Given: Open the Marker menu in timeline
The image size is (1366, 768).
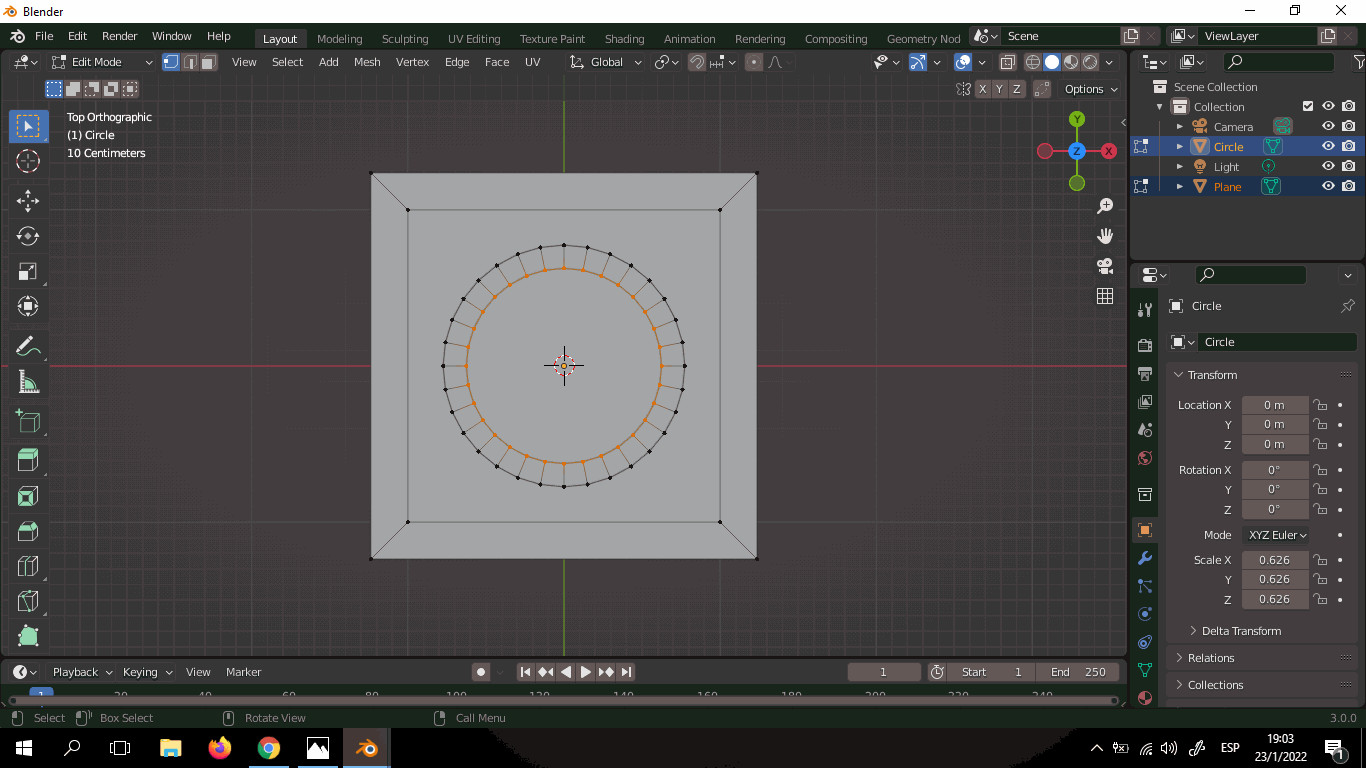Looking at the screenshot, I should (243, 672).
